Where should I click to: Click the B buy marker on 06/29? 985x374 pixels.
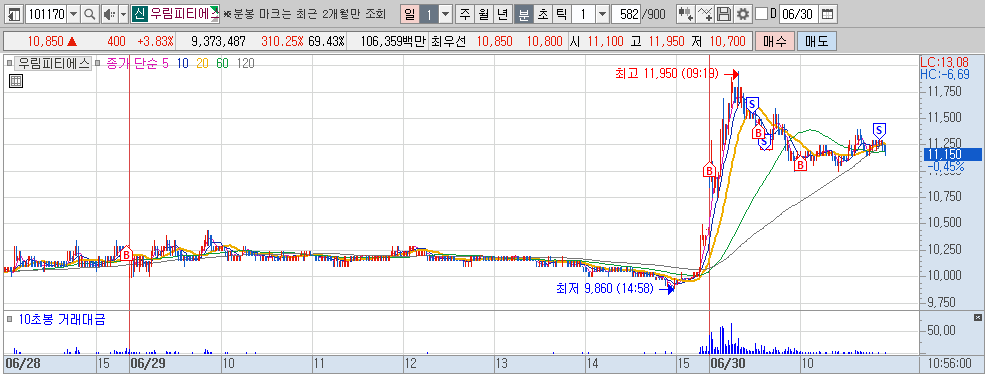tap(126, 254)
